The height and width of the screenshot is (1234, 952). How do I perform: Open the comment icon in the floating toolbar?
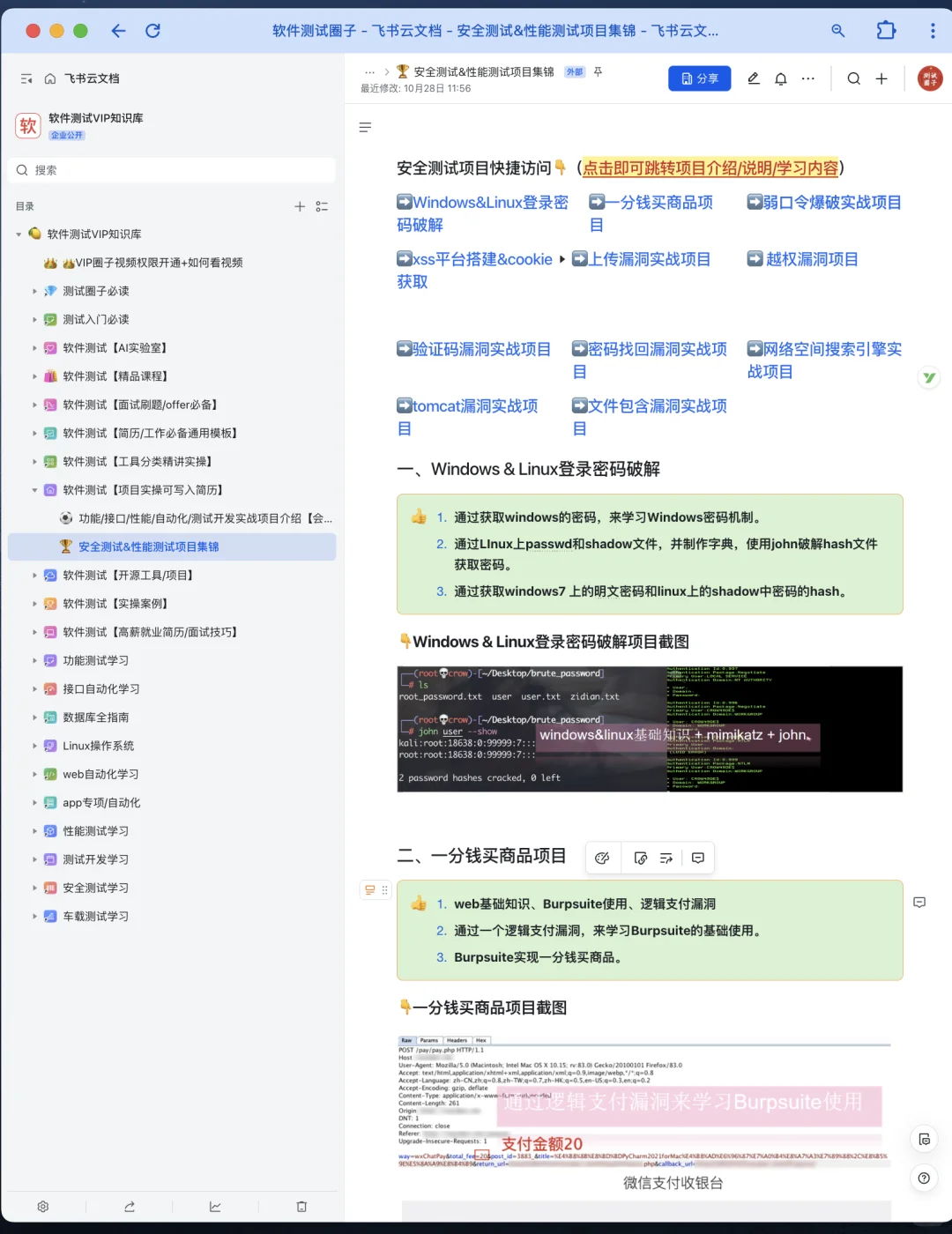698,857
